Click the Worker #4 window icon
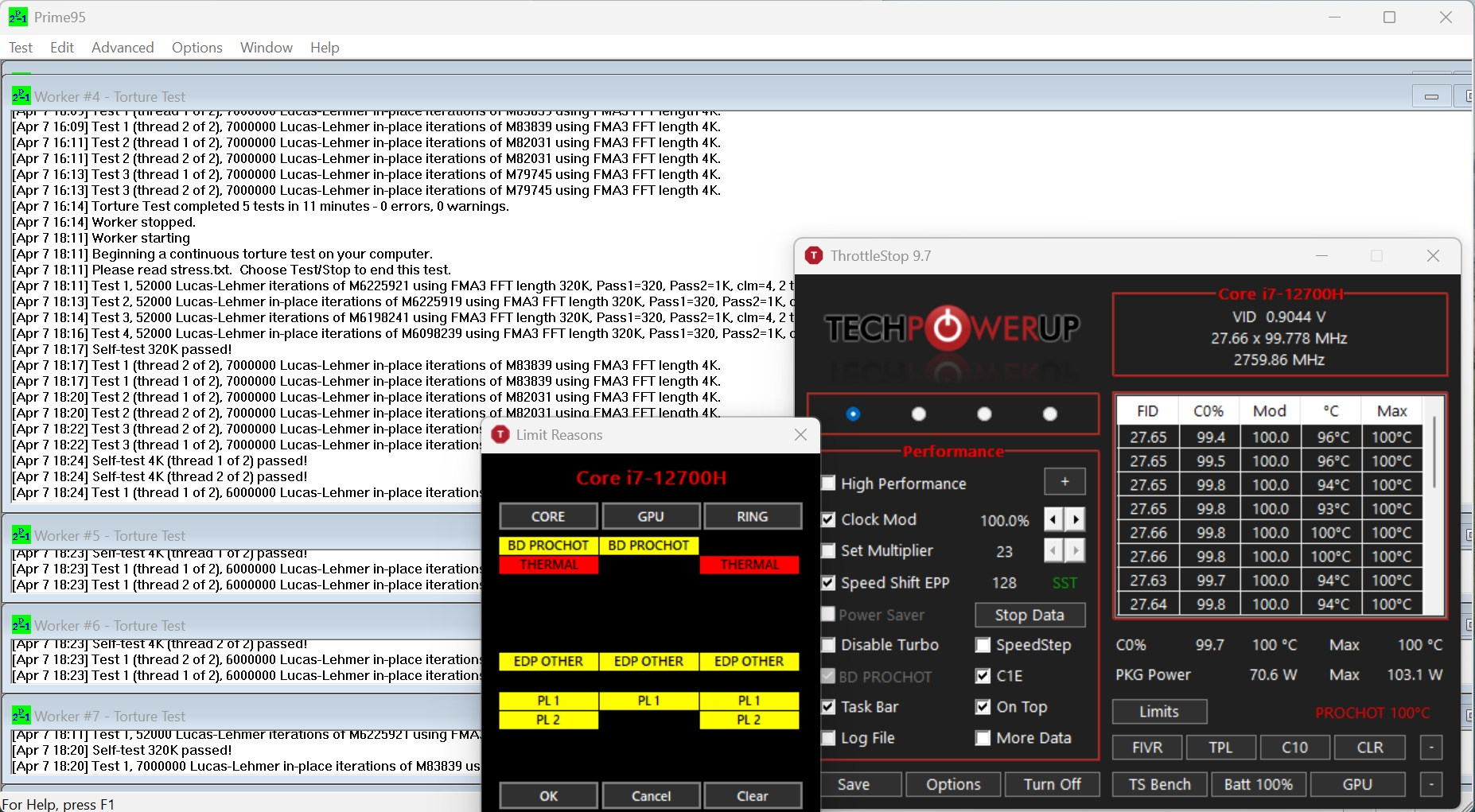The width and height of the screenshot is (1475, 812). 21,96
